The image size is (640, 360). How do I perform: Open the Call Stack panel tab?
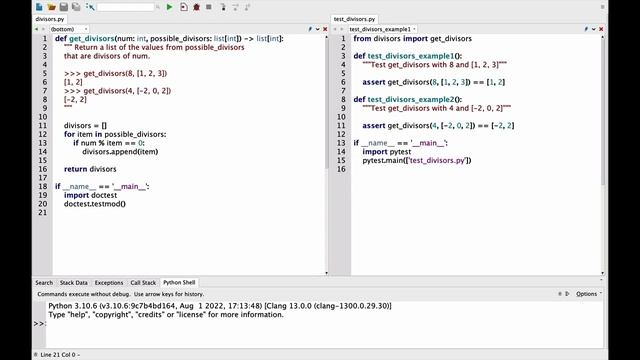click(x=143, y=282)
